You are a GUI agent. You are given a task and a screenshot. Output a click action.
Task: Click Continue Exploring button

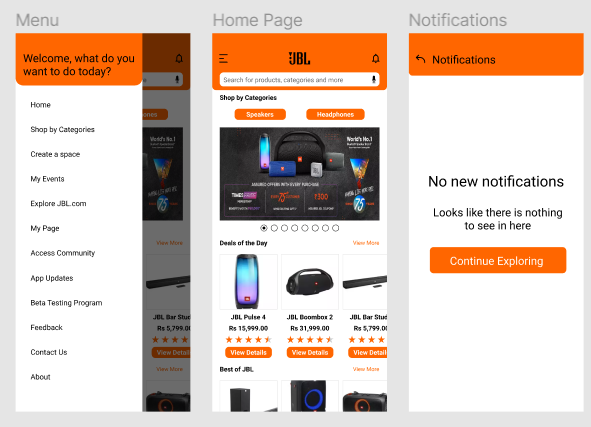pos(498,260)
